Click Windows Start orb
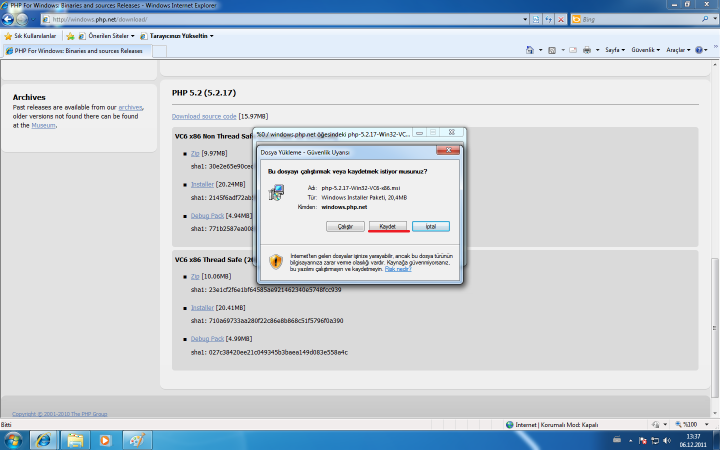This screenshot has height=450, width=720. click(13, 439)
